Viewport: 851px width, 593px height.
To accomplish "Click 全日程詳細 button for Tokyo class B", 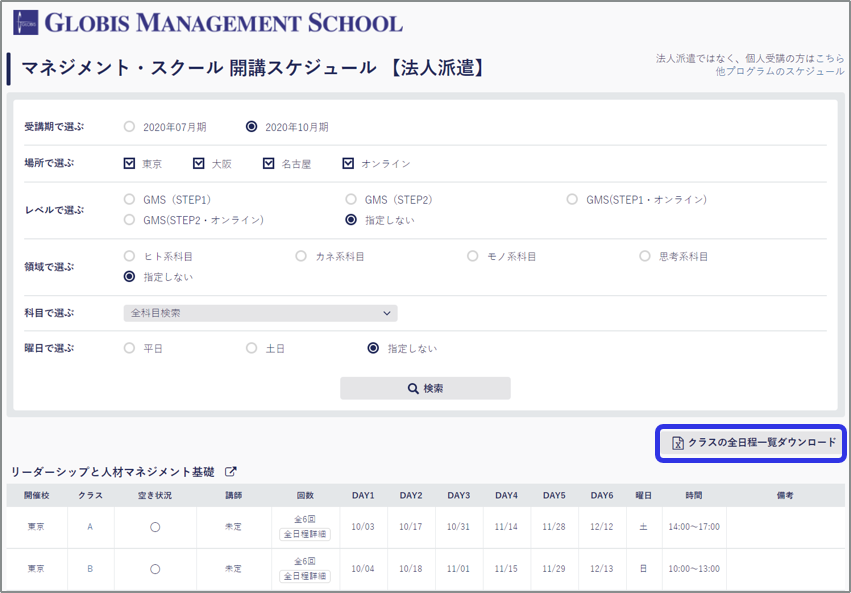I will point(305,576).
